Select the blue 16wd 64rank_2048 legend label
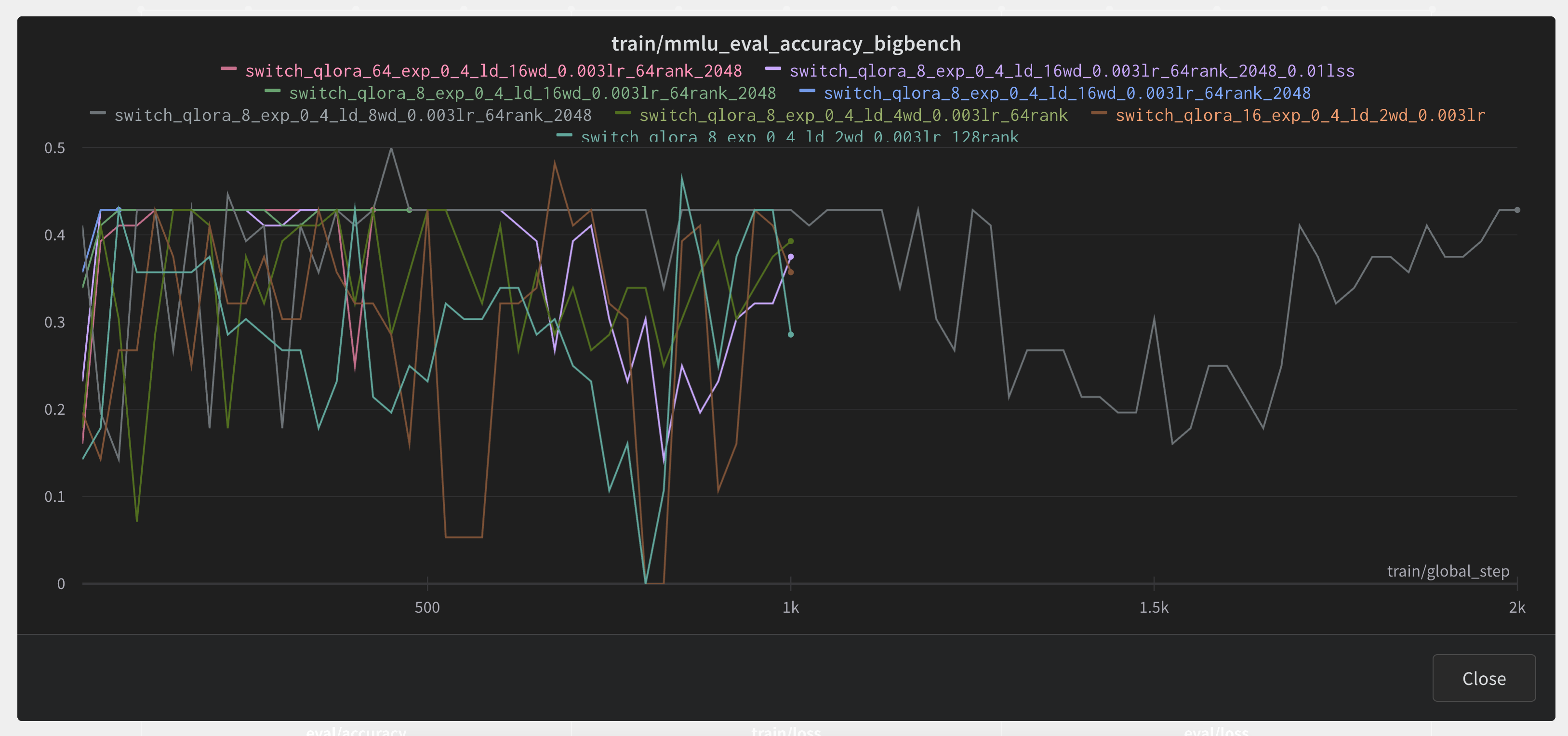1568x736 pixels. click(x=1066, y=93)
